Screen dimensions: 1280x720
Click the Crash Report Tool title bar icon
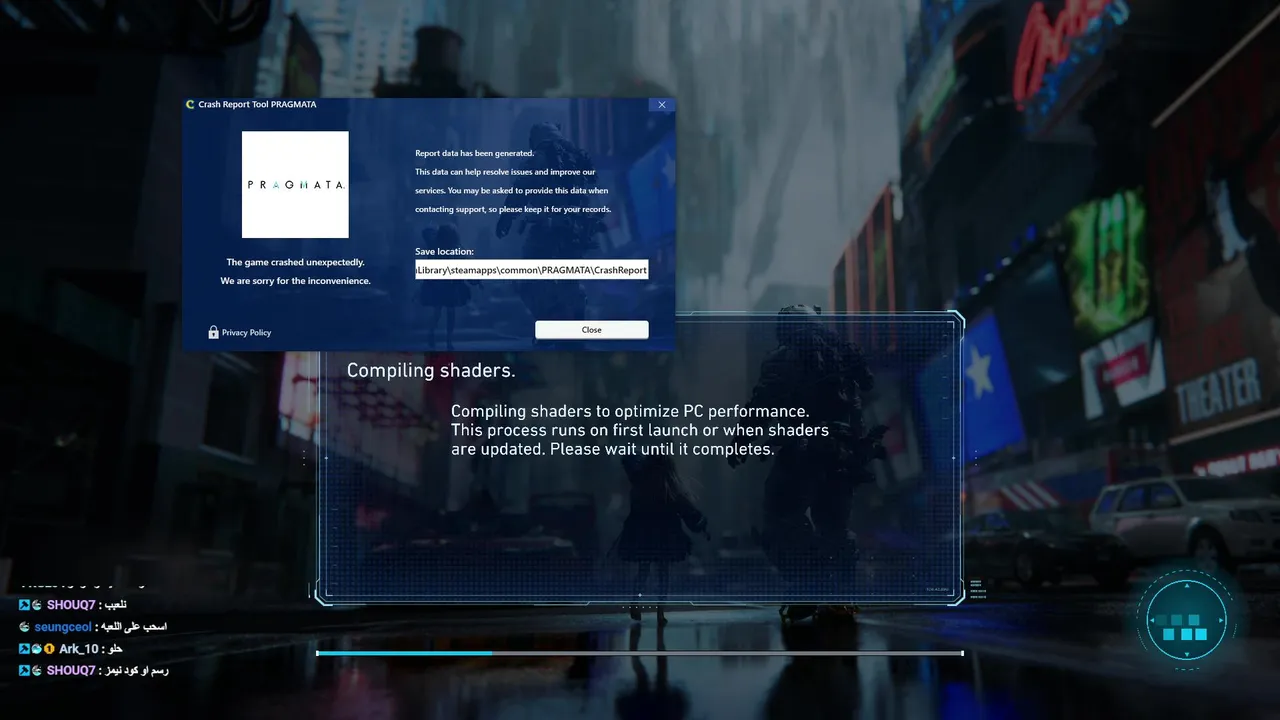(x=190, y=104)
